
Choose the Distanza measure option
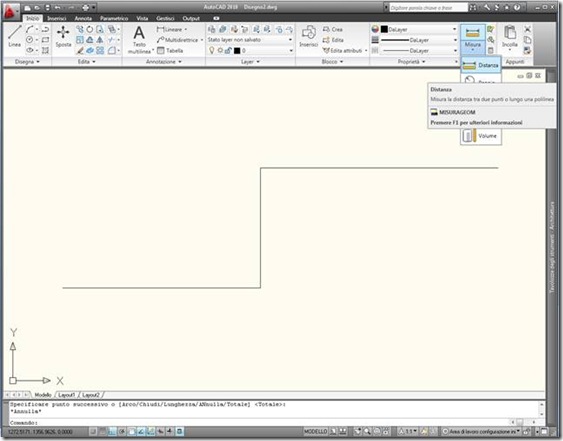click(480, 65)
